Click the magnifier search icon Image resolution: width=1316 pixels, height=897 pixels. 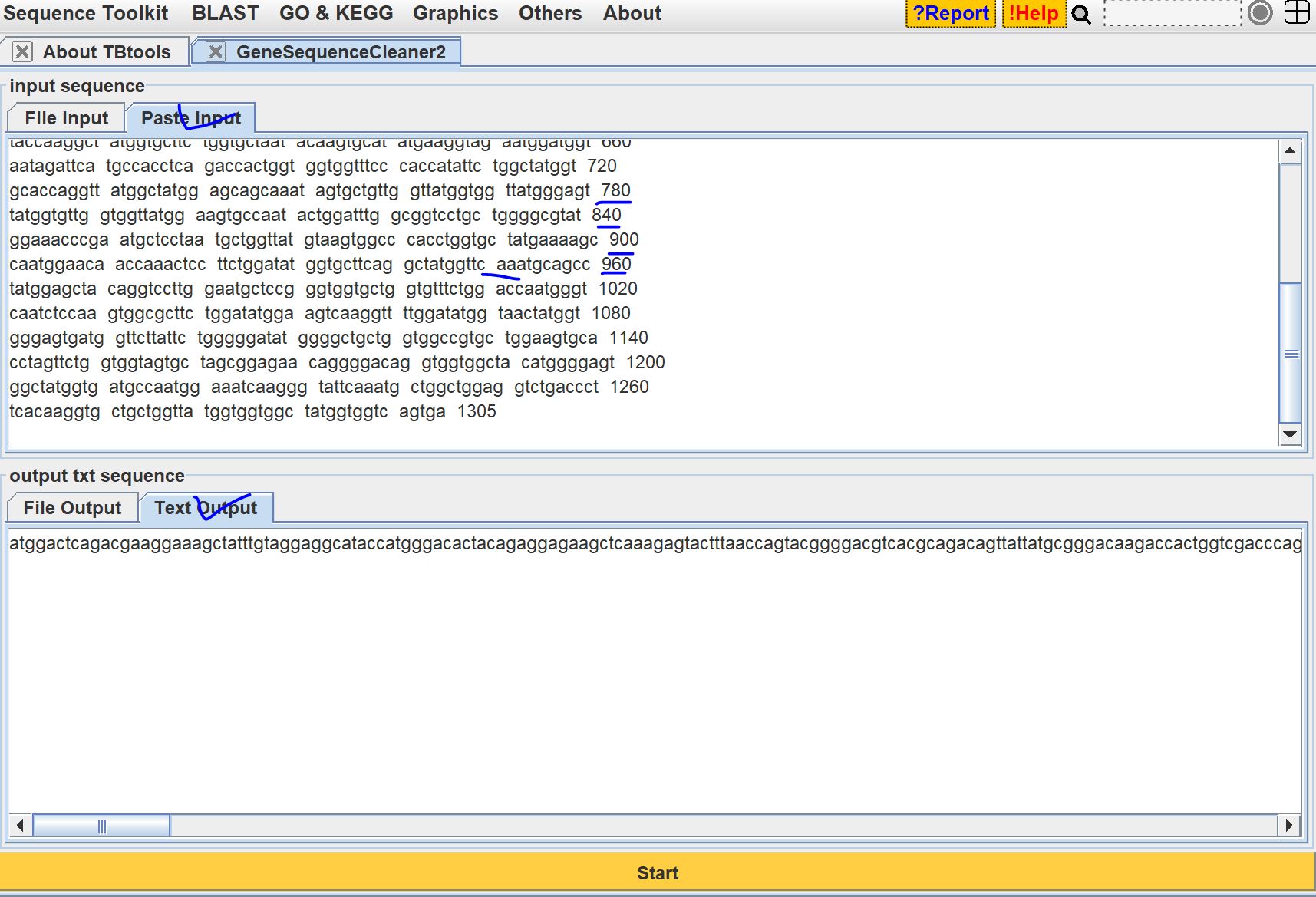1081,15
